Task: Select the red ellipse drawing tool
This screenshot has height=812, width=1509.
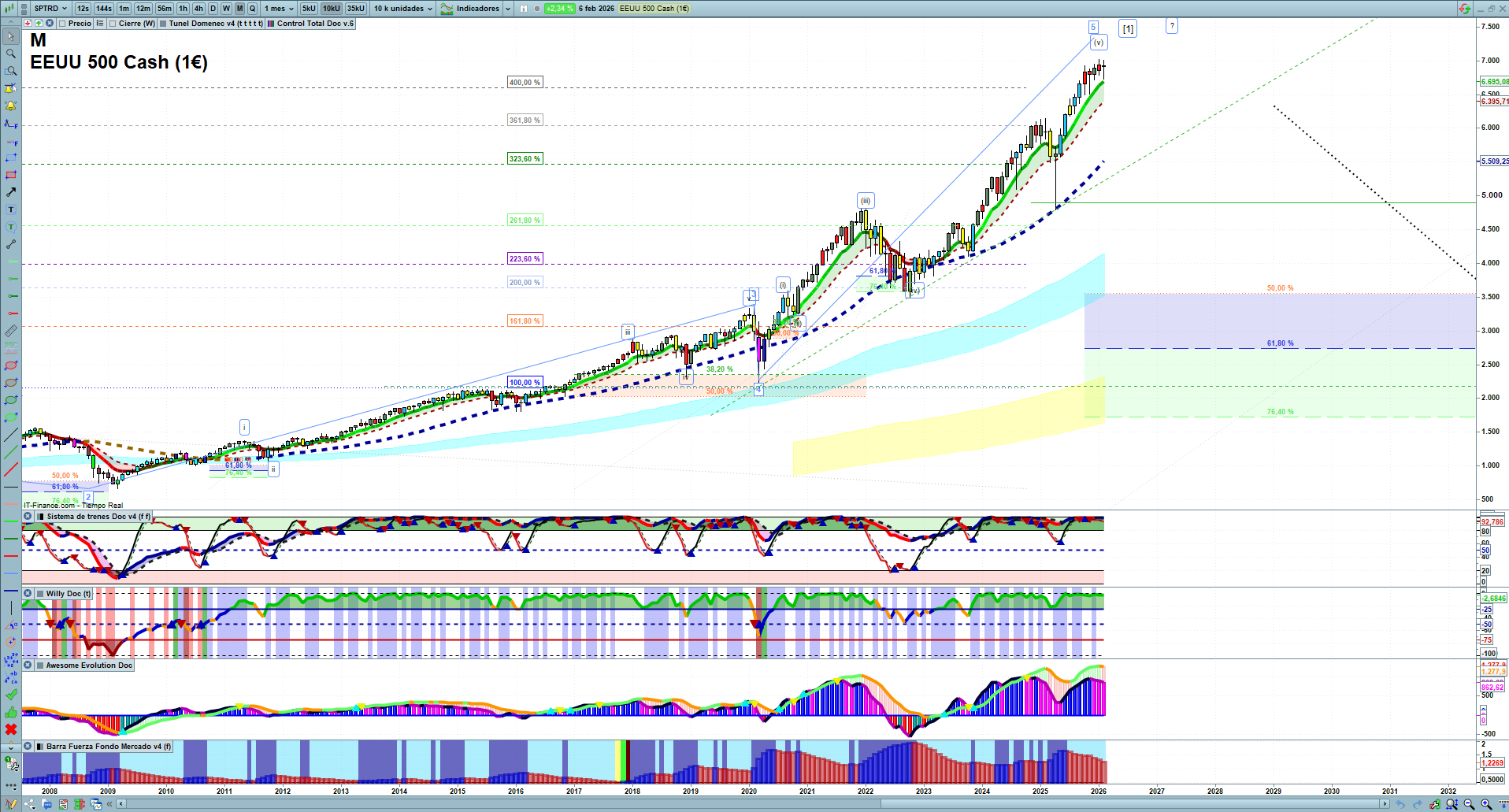Action: click(11, 365)
